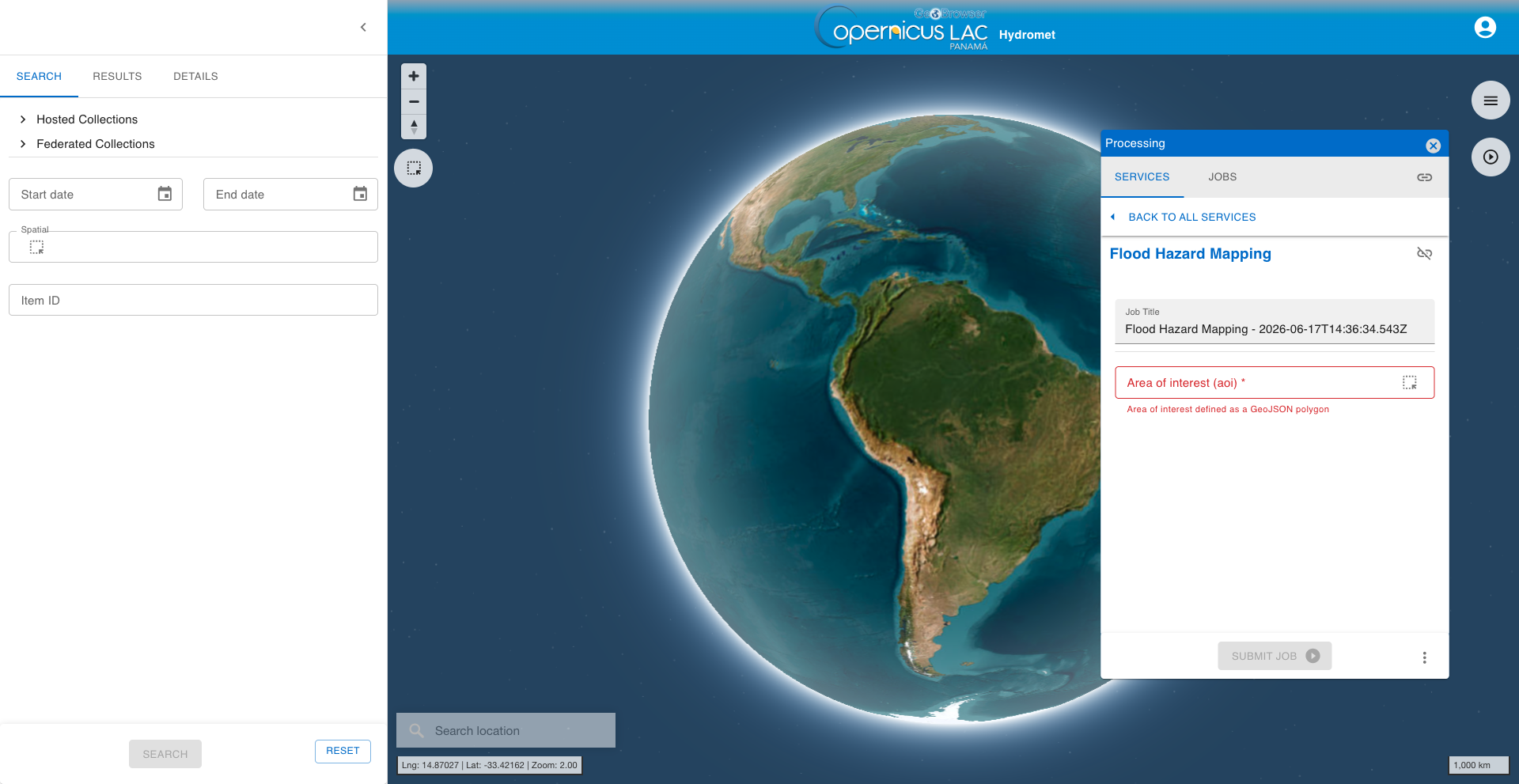The image size is (1519, 784).
Task: Open the SERVICES tab
Action: pyautogui.click(x=1142, y=177)
